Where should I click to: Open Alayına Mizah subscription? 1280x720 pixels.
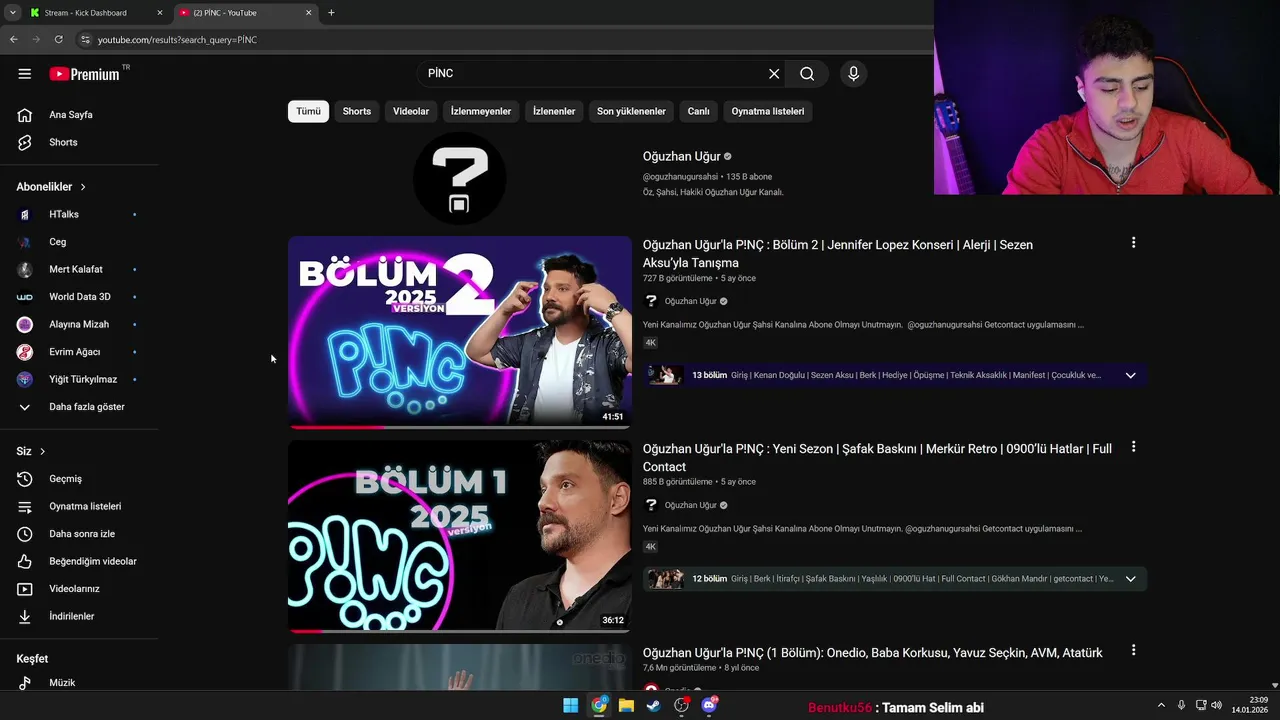(79, 324)
